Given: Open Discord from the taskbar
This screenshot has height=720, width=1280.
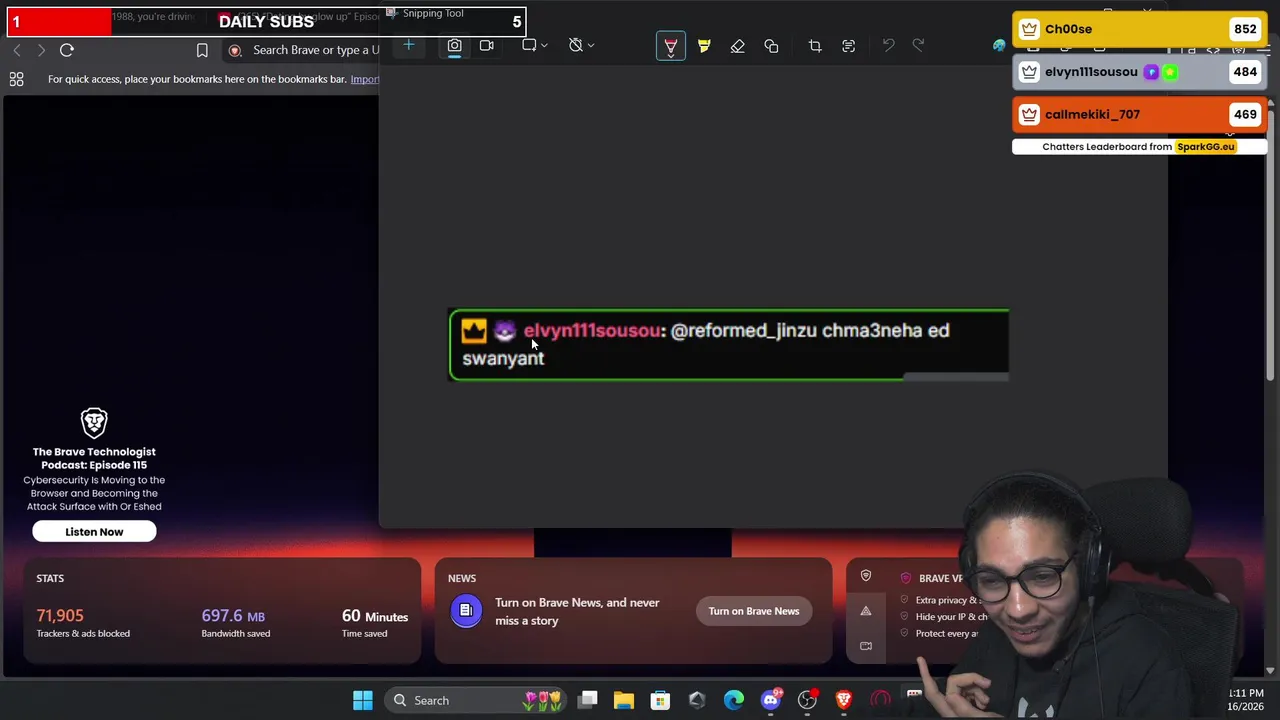Looking at the screenshot, I should tap(771, 700).
